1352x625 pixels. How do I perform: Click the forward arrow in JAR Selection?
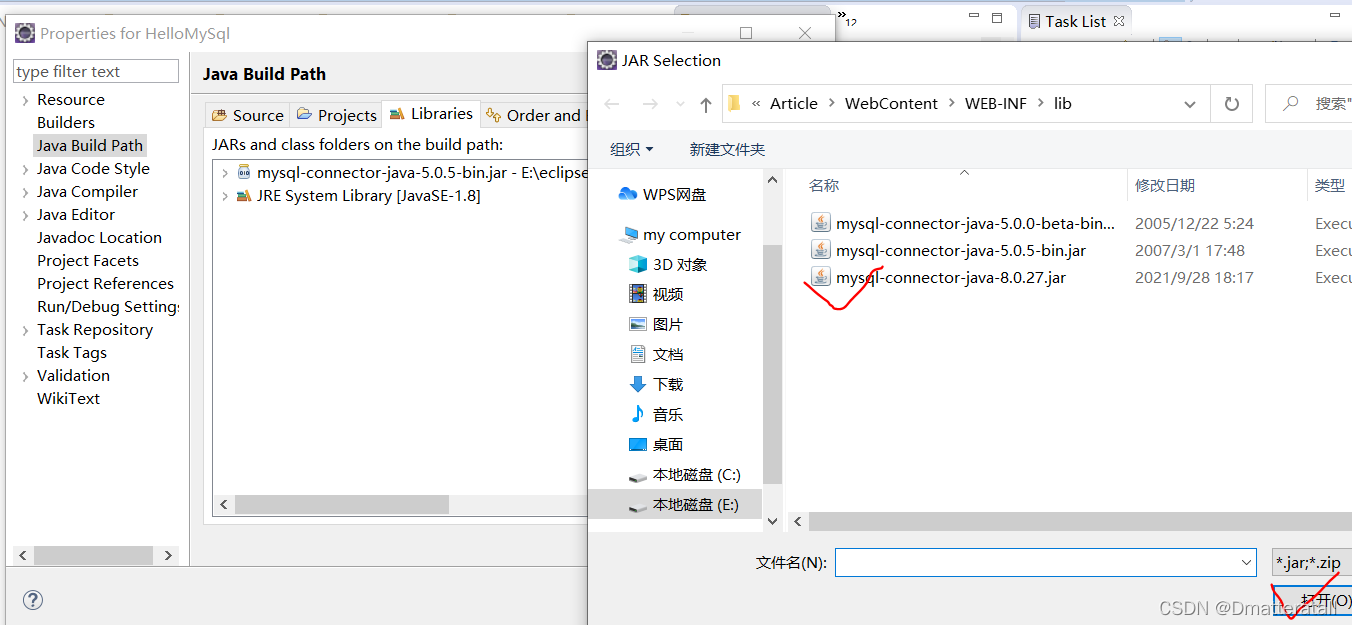pos(650,104)
